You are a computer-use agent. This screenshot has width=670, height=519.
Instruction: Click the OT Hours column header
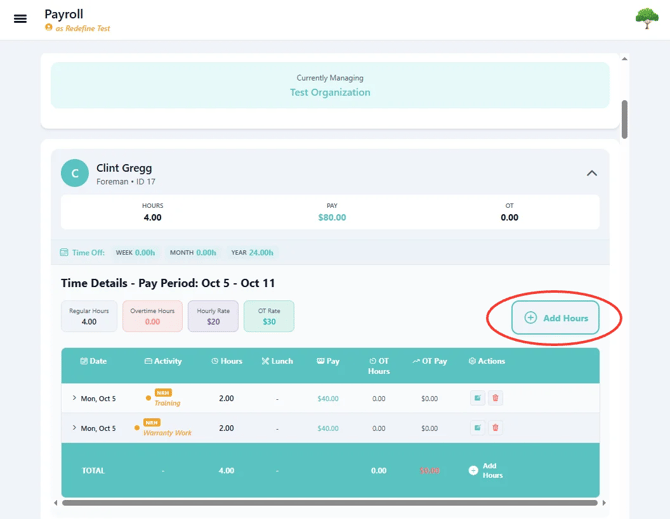coord(379,366)
